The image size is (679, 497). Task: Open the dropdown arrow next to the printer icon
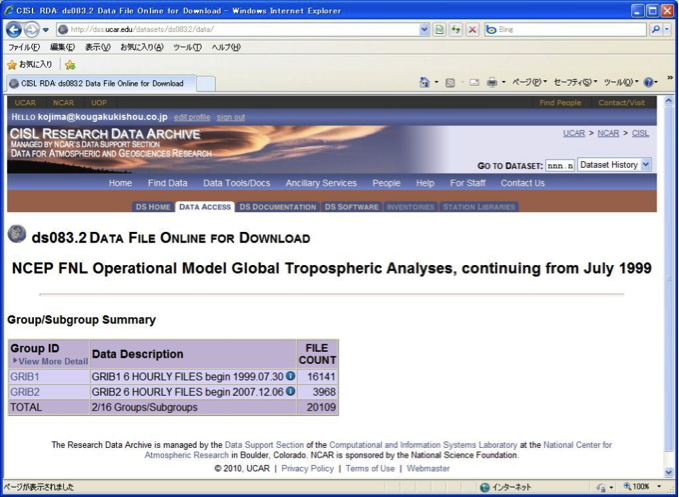click(x=503, y=82)
